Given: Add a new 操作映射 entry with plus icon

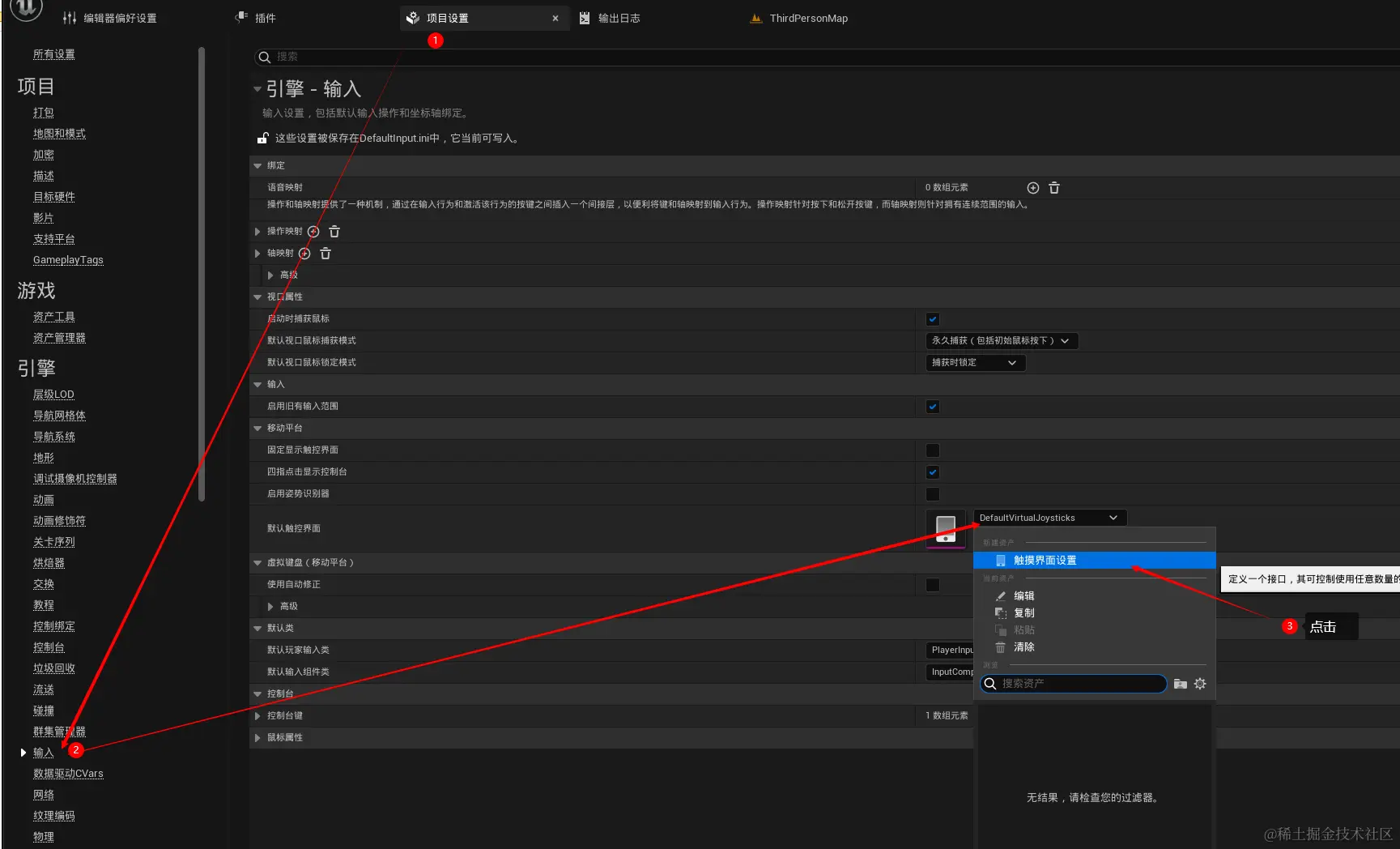Looking at the screenshot, I should pos(313,232).
